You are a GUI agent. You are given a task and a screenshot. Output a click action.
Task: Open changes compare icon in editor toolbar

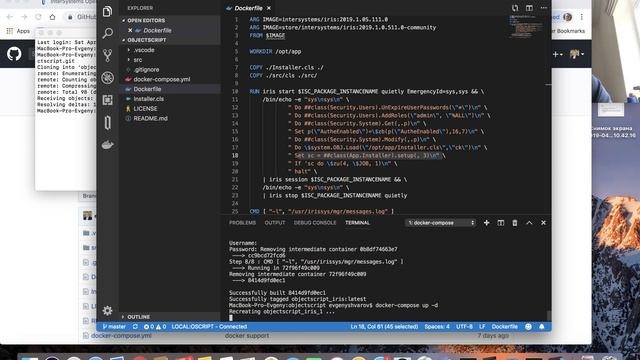[x=515, y=8]
